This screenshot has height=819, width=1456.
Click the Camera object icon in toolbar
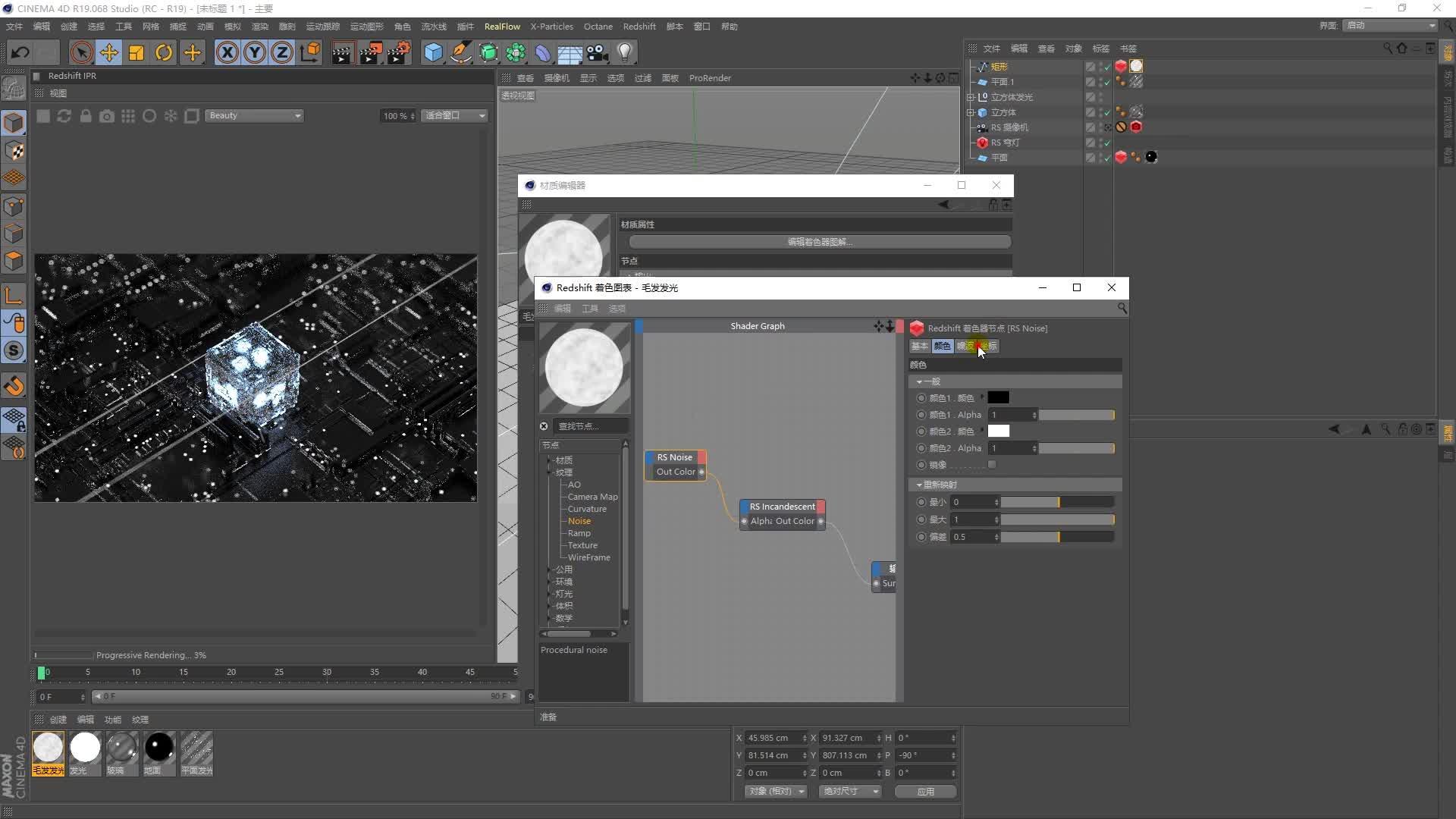(x=598, y=52)
